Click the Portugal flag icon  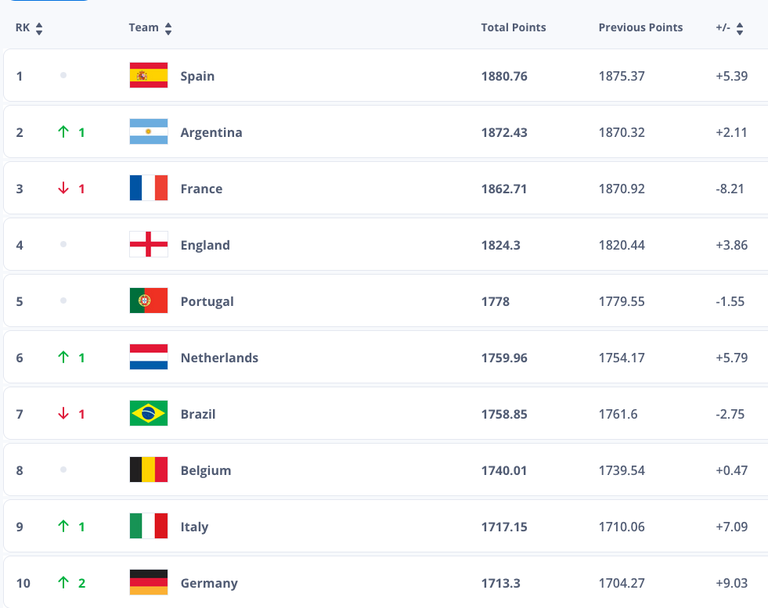coord(148,301)
